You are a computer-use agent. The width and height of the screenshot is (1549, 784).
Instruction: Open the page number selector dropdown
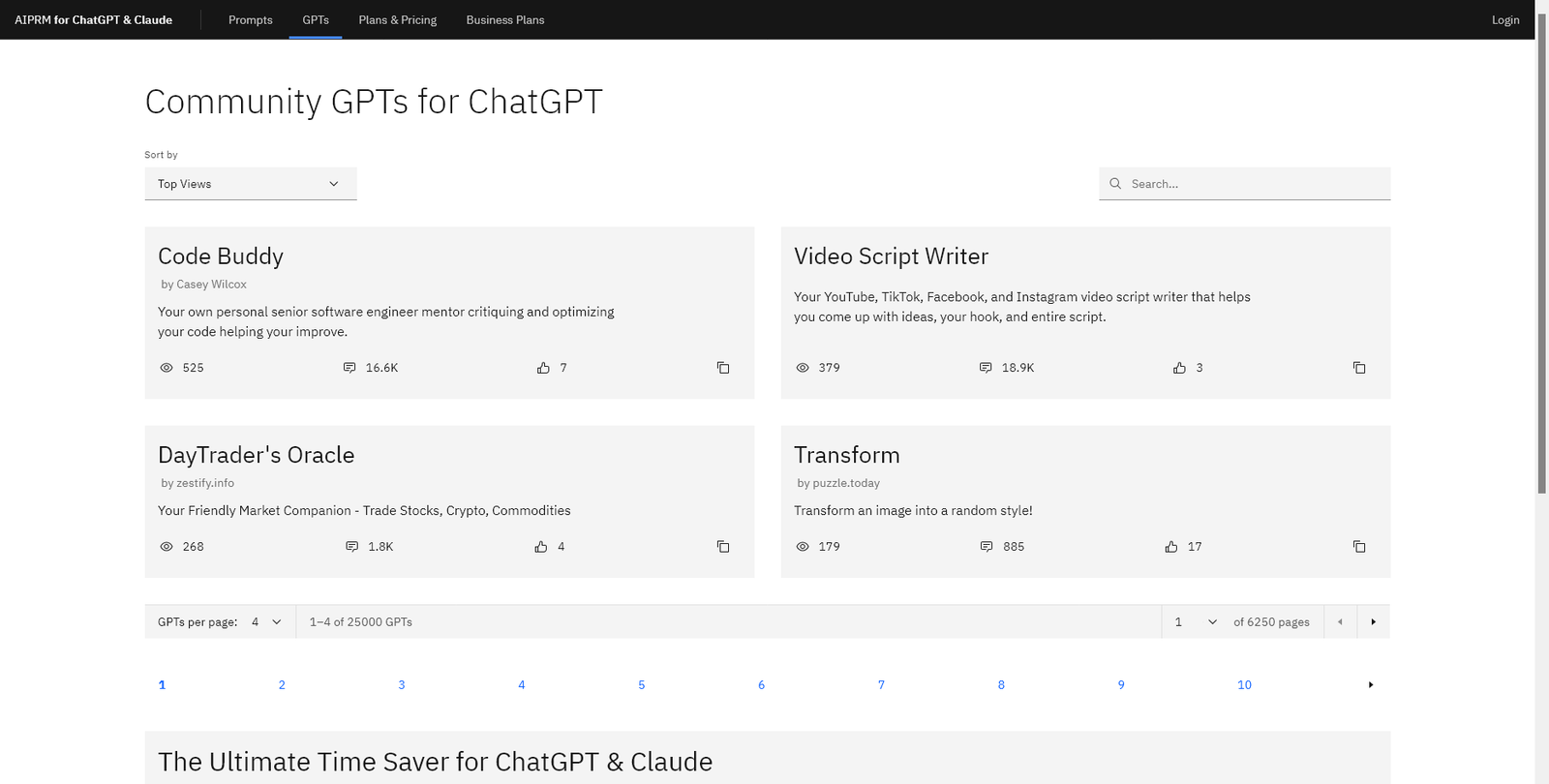click(x=1195, y=622)
